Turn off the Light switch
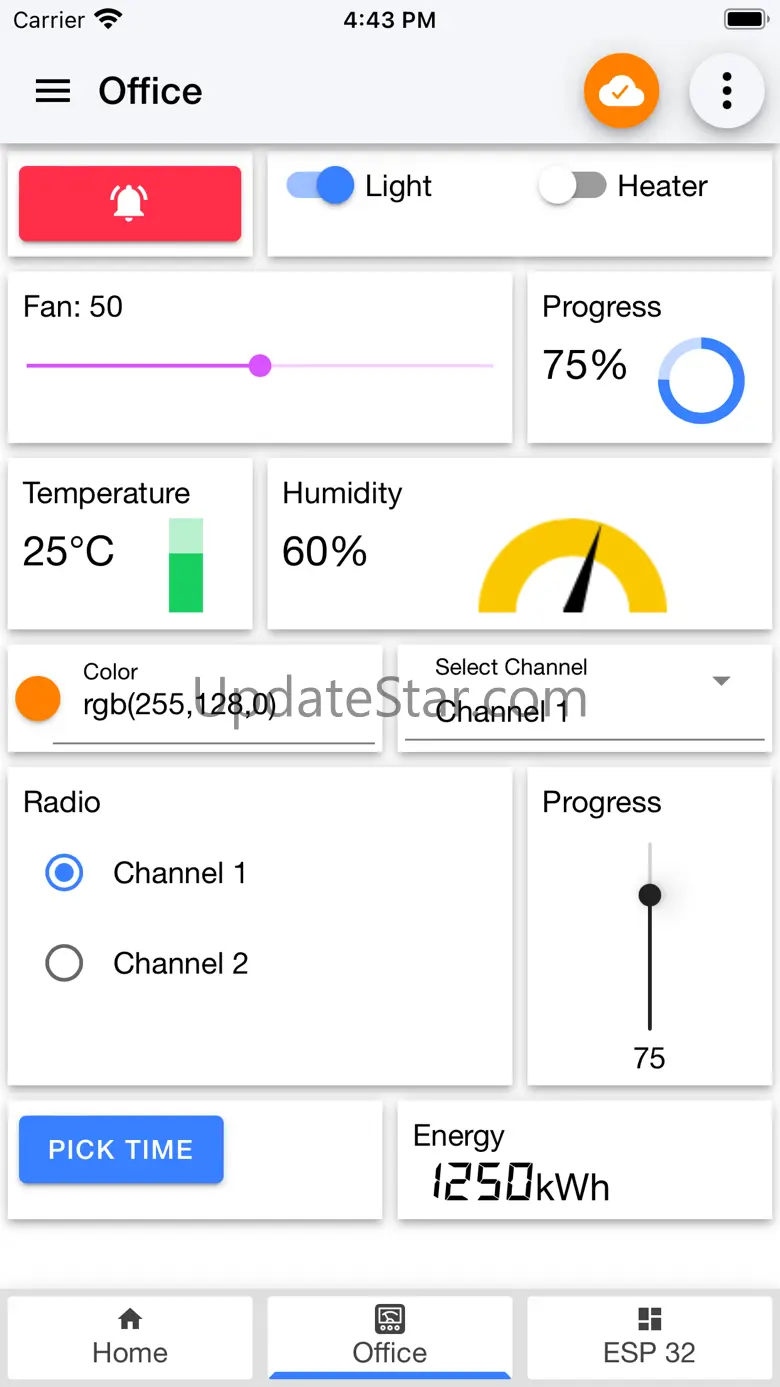 click(322, 186)
